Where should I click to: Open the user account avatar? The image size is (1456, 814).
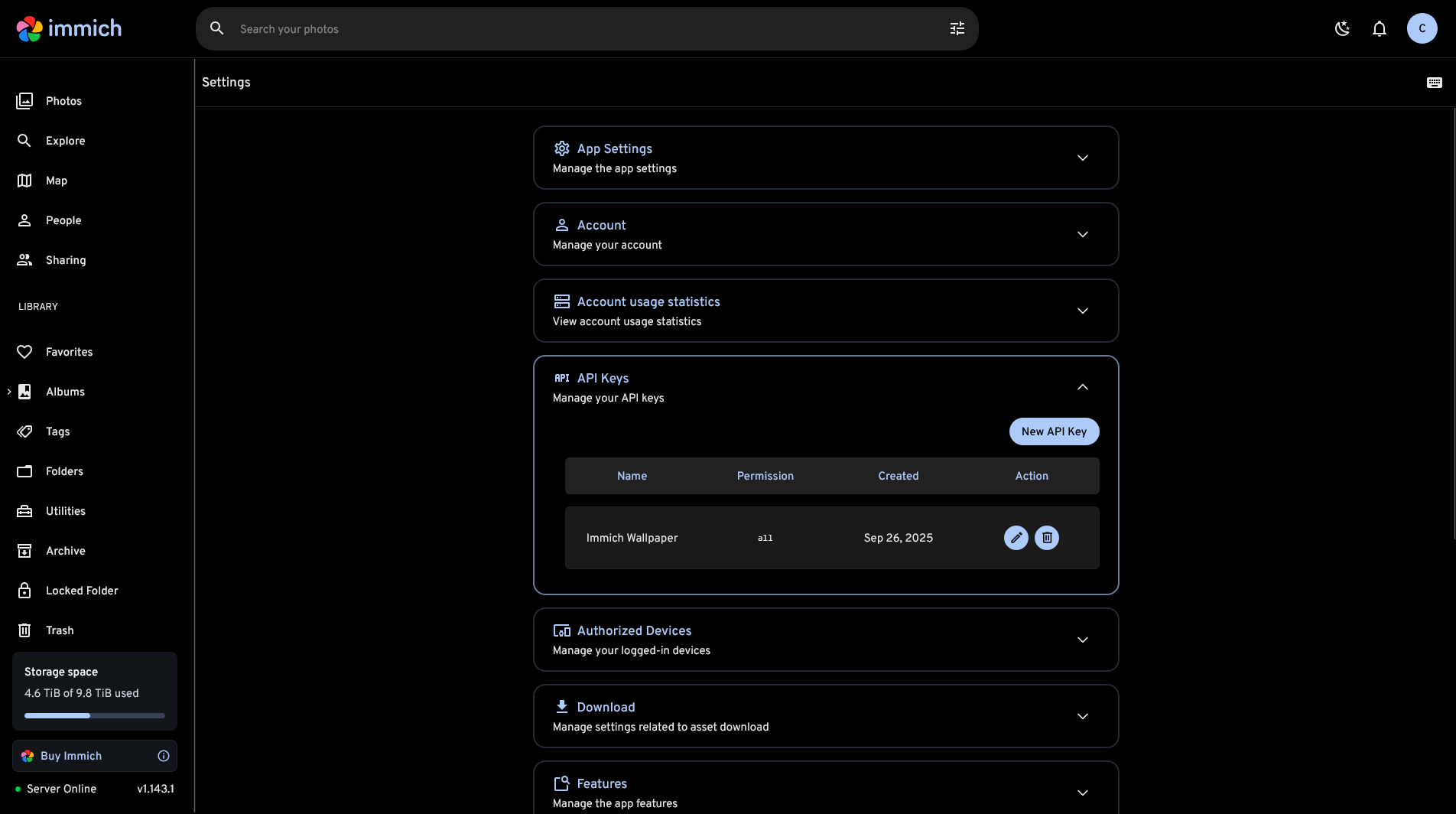1422,29
